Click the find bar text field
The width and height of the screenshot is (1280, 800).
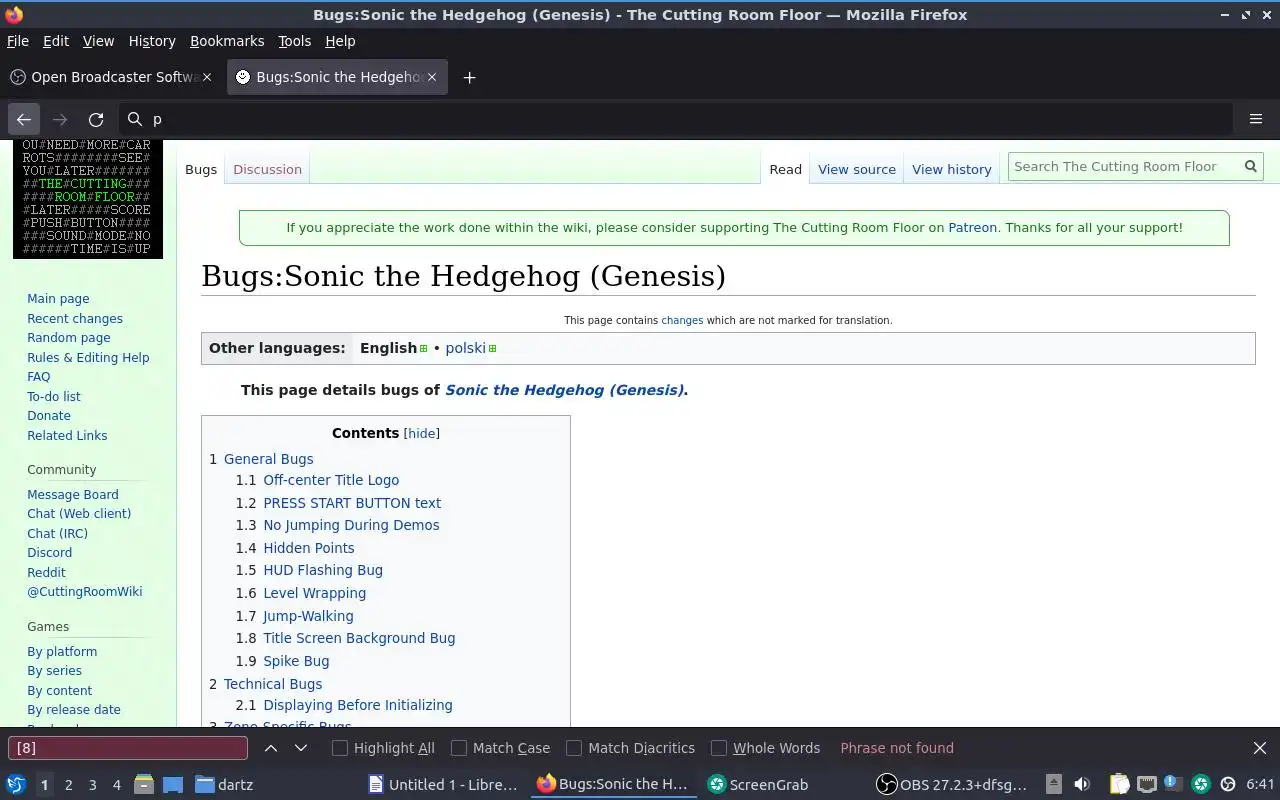tap(128, 748)
